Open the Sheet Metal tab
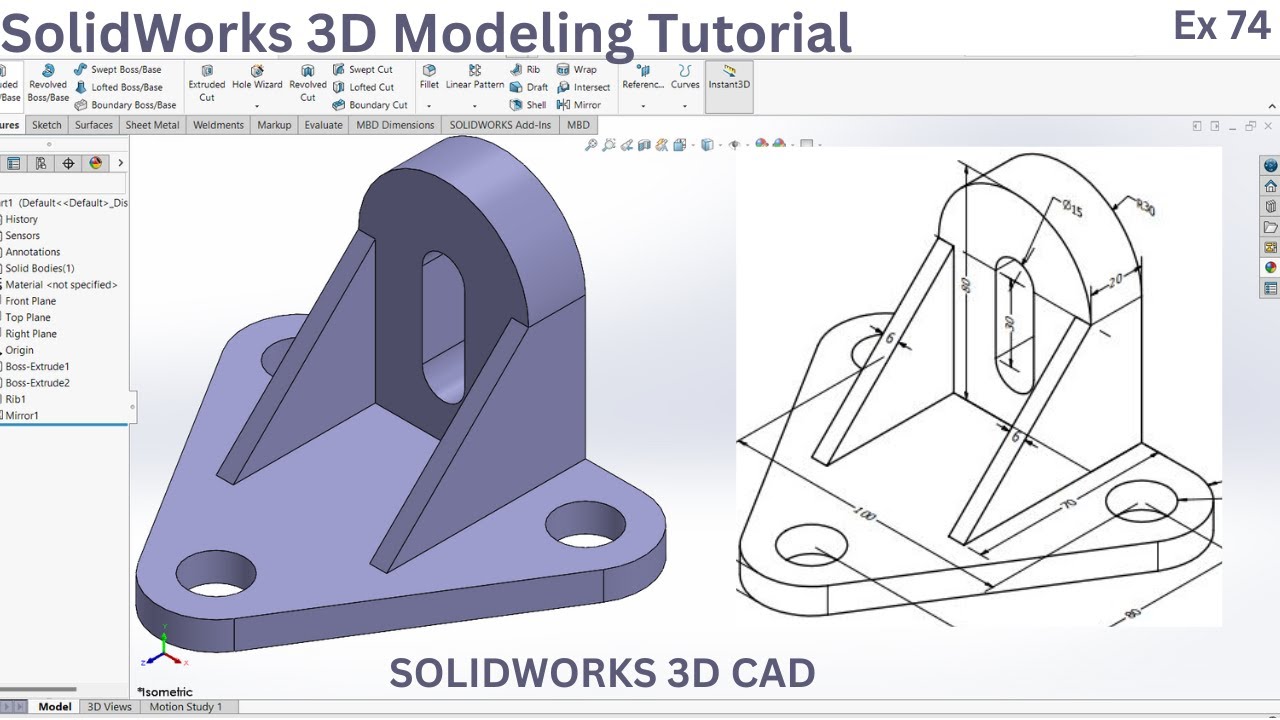The image size is (1280, 720). tap(153, 125)
